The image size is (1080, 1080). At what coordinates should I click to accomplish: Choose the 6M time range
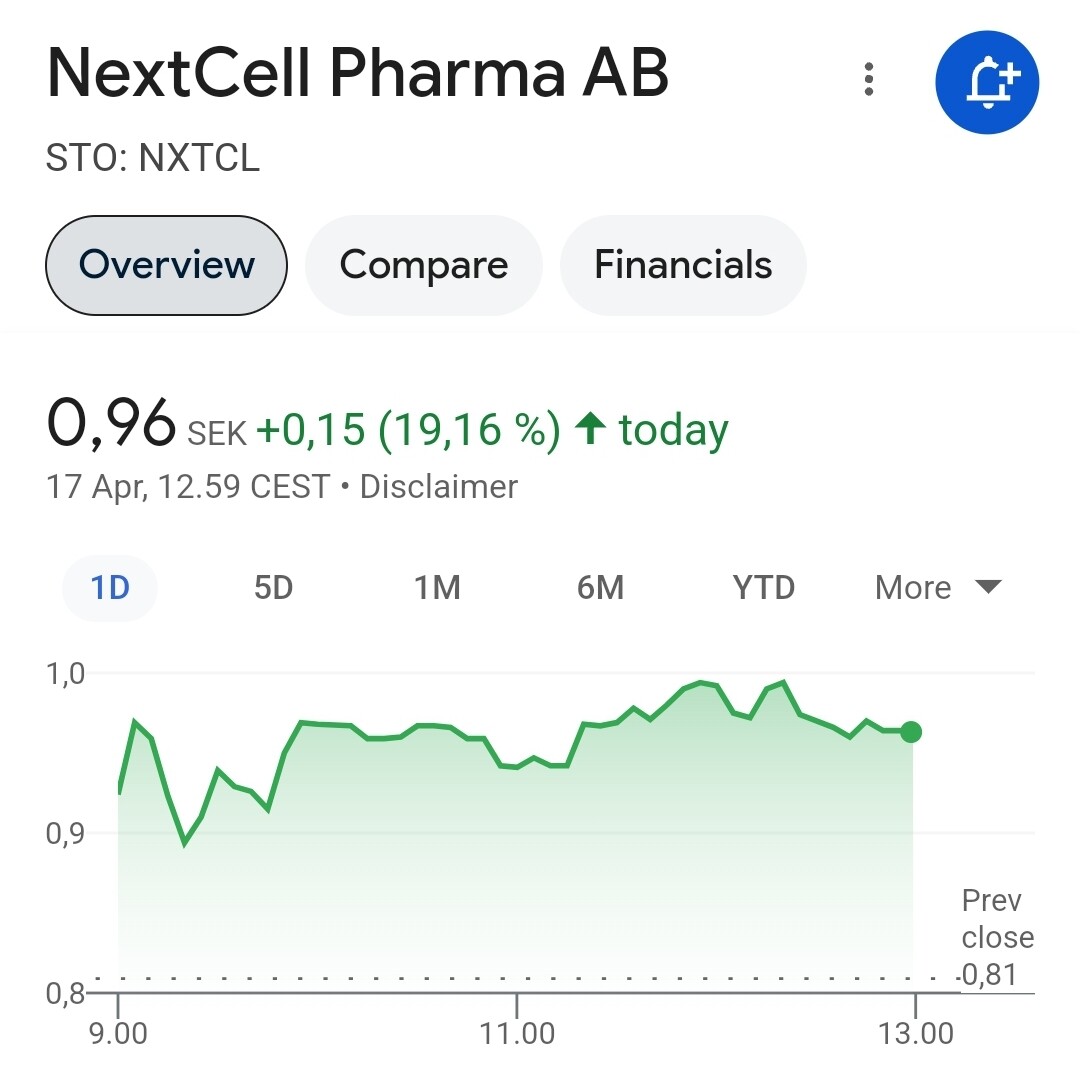click(x=600, y=588)
